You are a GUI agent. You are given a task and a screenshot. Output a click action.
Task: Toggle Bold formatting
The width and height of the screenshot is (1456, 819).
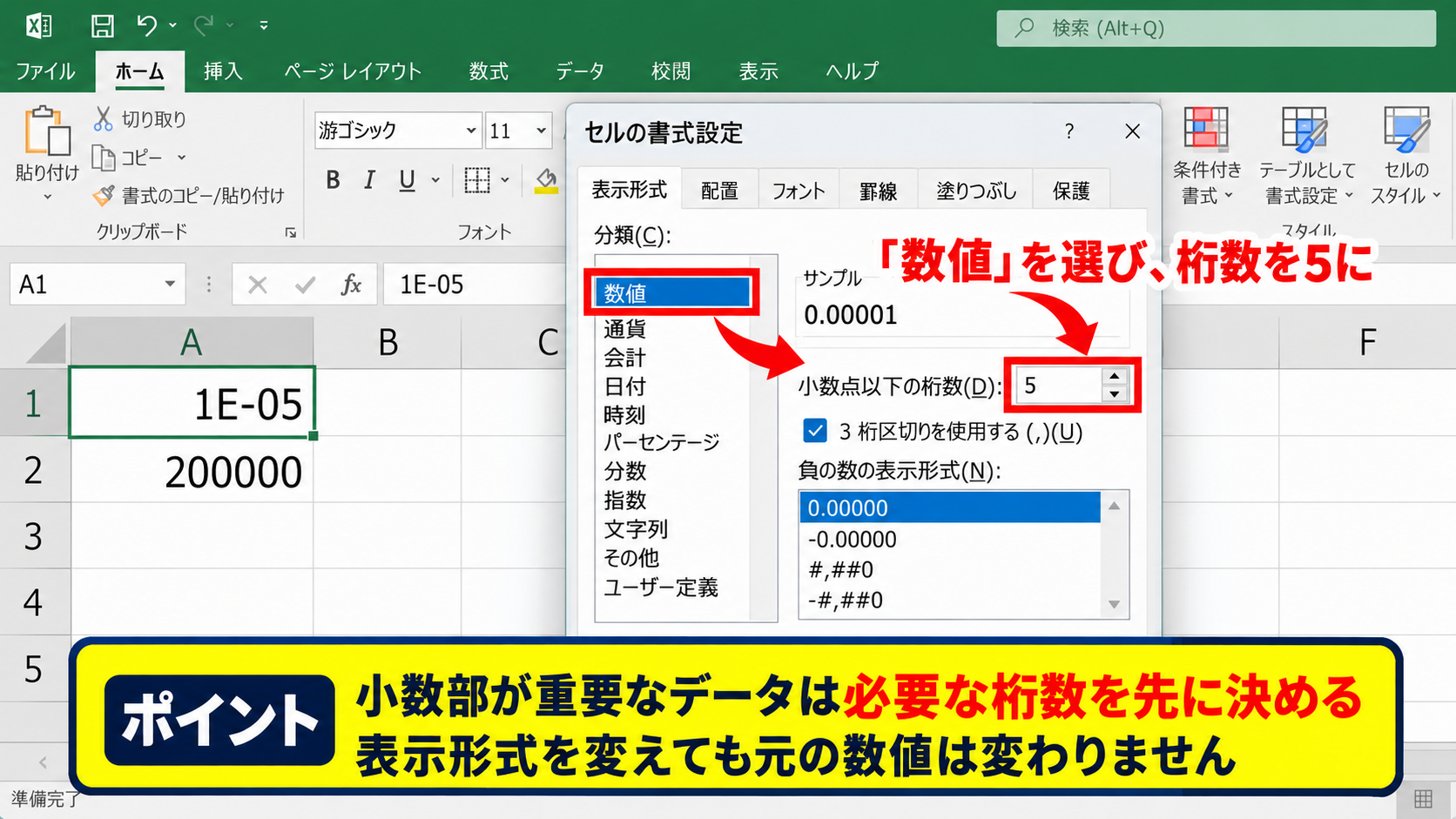(333, 180)
